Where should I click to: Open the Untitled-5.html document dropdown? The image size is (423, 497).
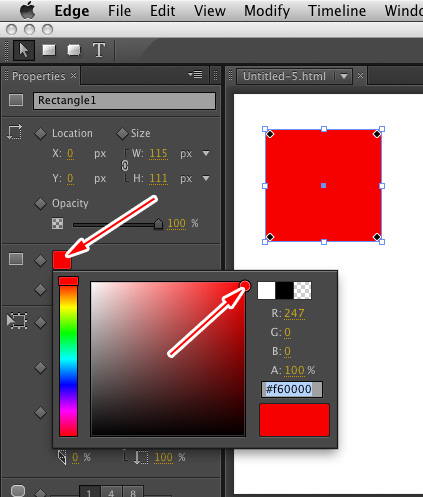[x=344, y=76]
